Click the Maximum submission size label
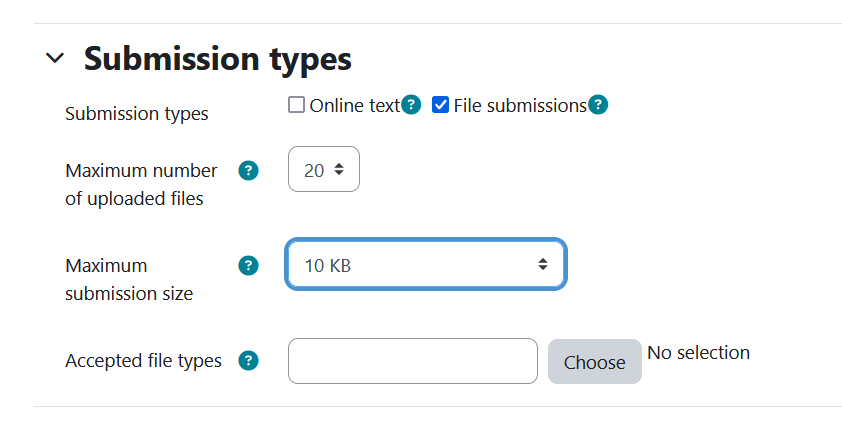The width and height of the screenshot is (842, 425). 129,279
